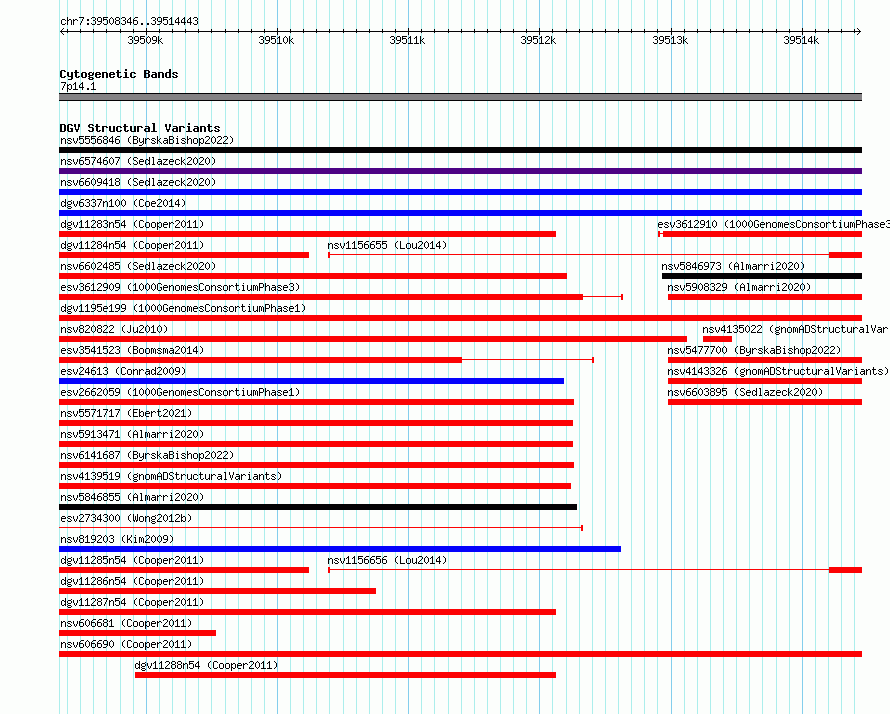Screen dimensions: 890x714
Task: Click the 39513k ruler position label
Action: pos(670,40)
